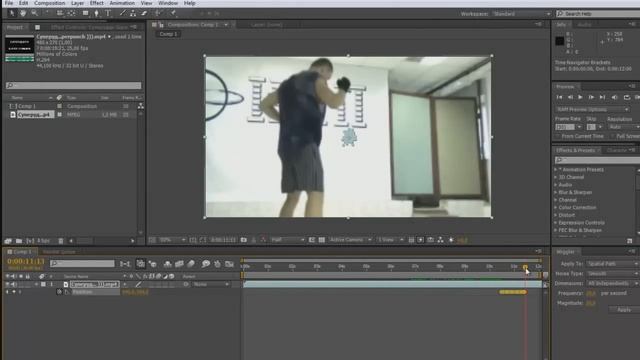Screen dimensions: 640x360
Task: Click Play in the Preview panel
Action: coord(580,97)
